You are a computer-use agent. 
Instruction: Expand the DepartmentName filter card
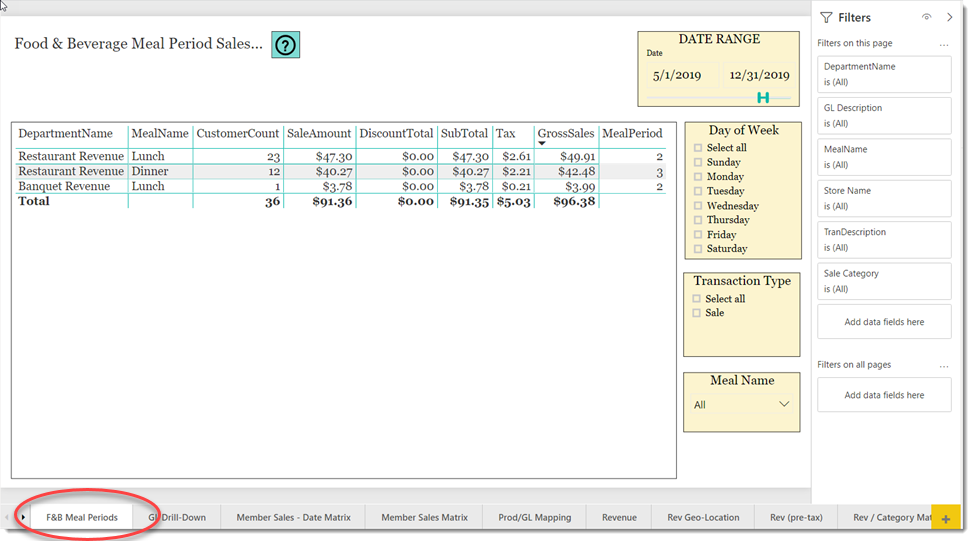(x=883, y=74)
